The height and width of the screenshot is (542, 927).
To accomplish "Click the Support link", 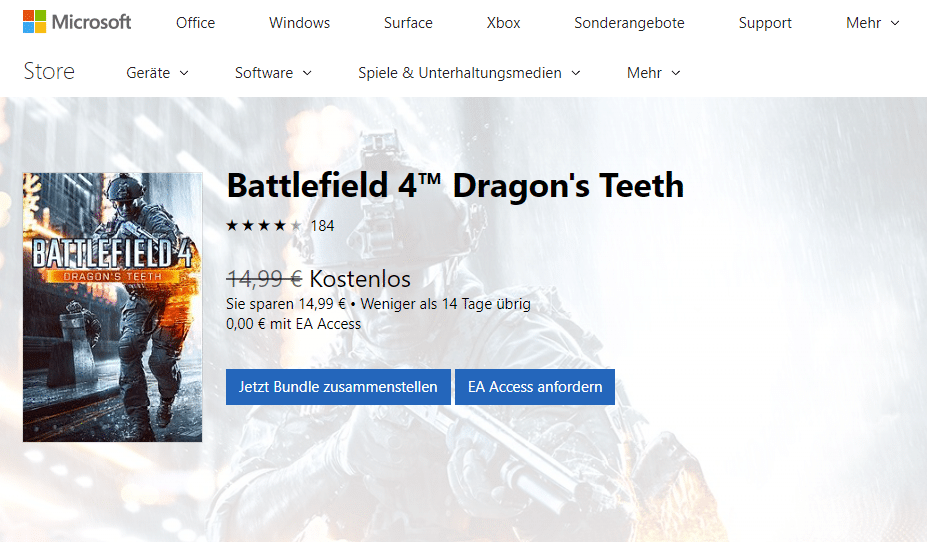I will [765, 23].
